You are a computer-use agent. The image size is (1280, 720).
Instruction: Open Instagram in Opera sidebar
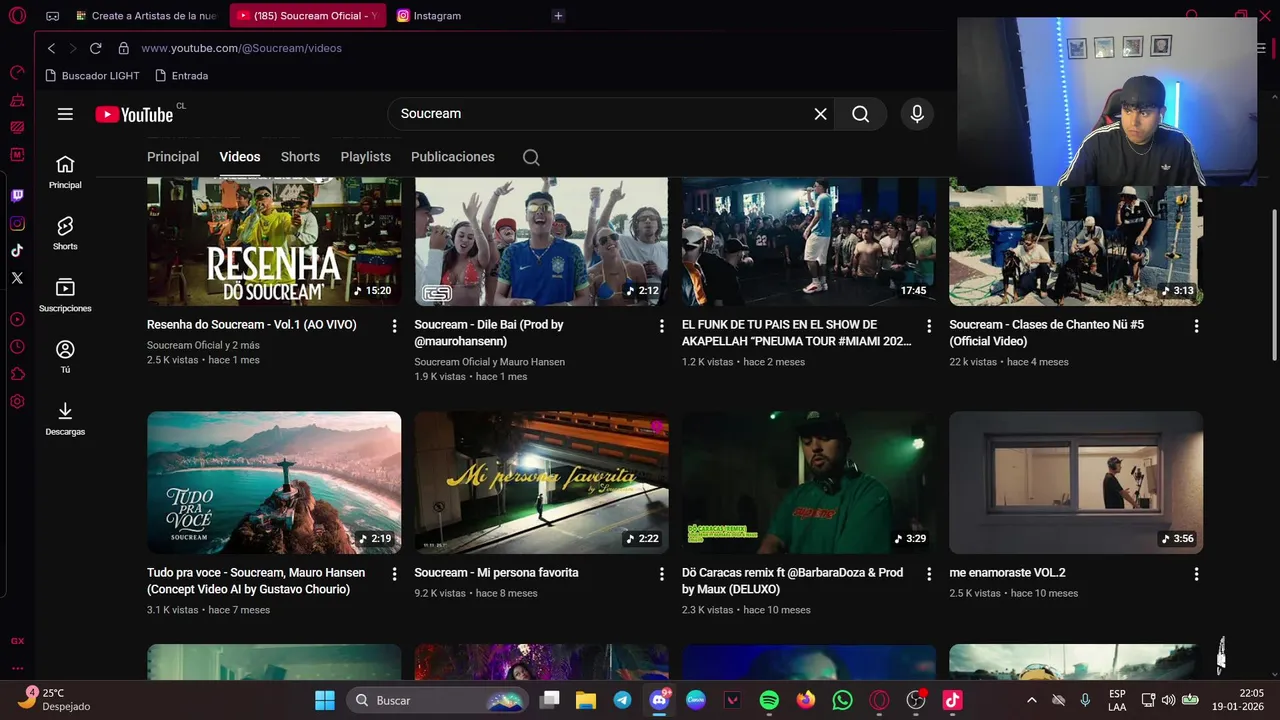click(17, 223)
